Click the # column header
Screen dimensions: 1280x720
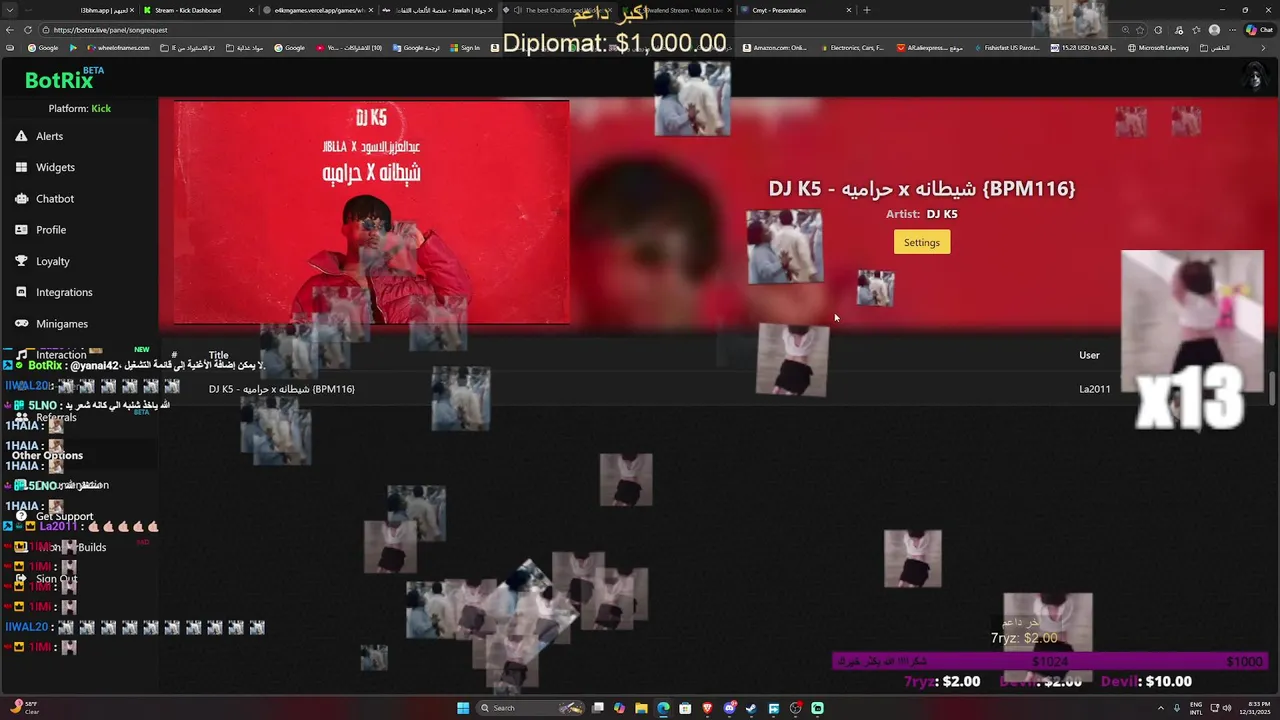click(x=174, y=355)
